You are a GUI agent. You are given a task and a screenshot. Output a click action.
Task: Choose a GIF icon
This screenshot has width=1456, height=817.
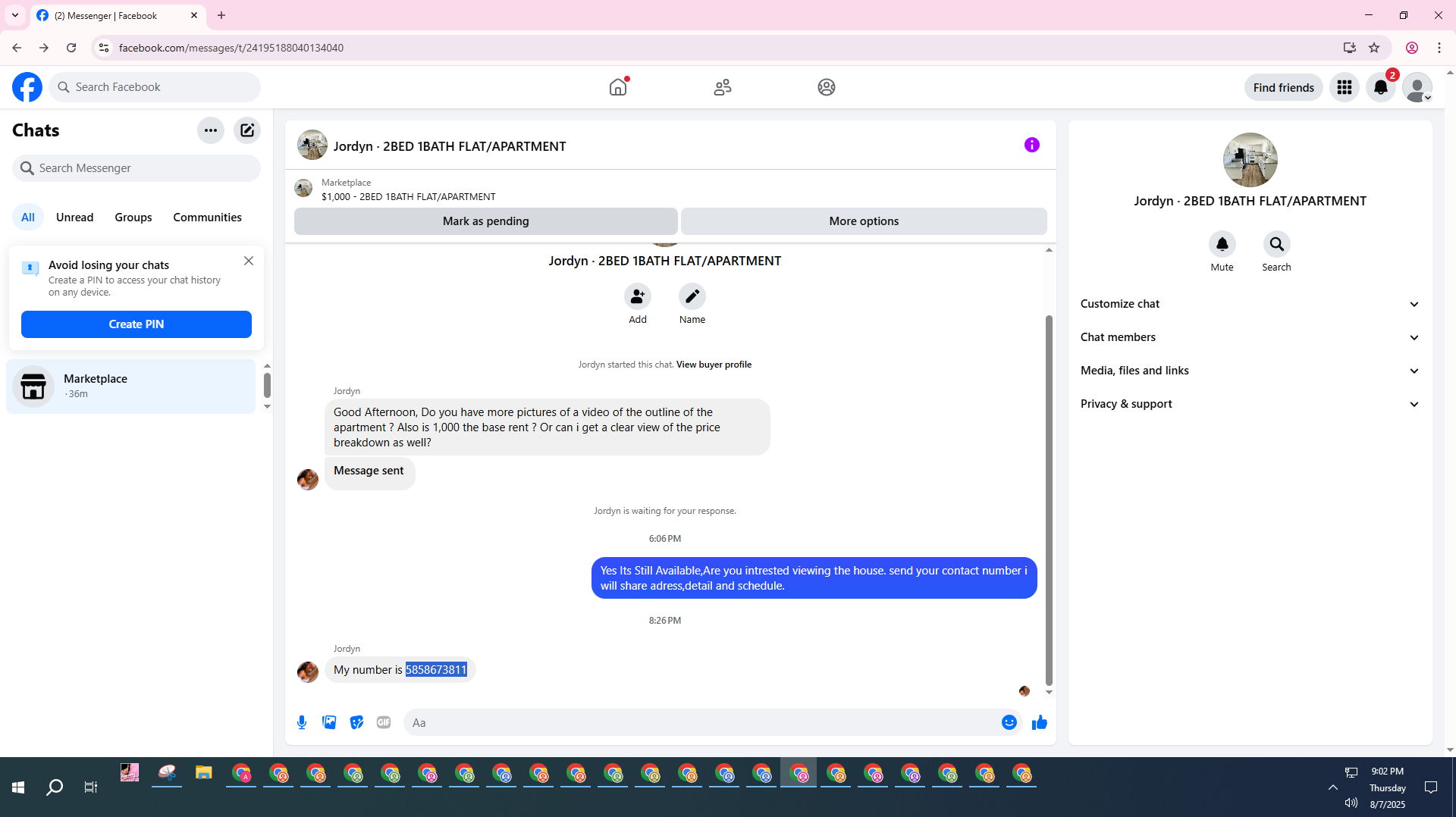(x=384, y=722)
